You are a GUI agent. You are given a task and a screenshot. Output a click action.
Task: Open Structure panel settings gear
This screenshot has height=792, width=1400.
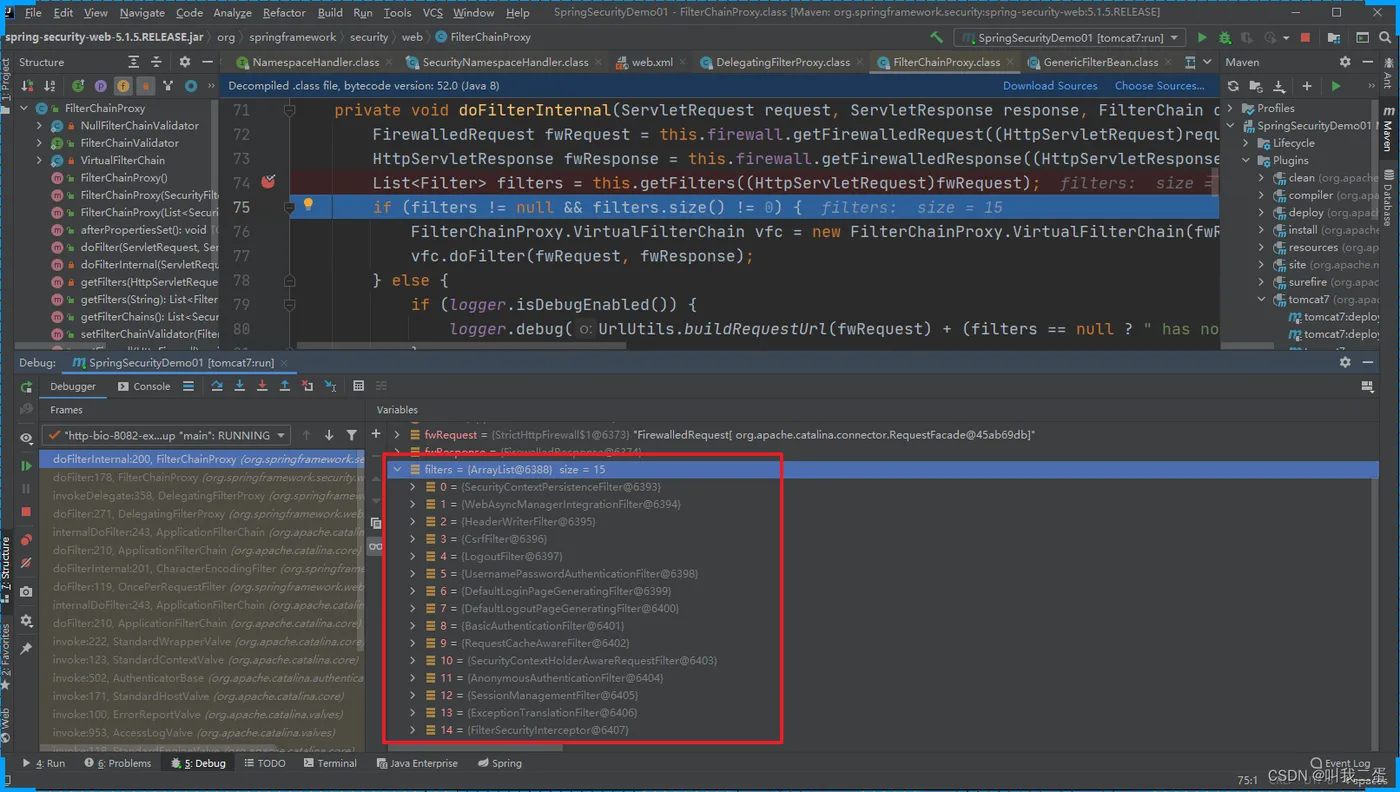point(184,62)
